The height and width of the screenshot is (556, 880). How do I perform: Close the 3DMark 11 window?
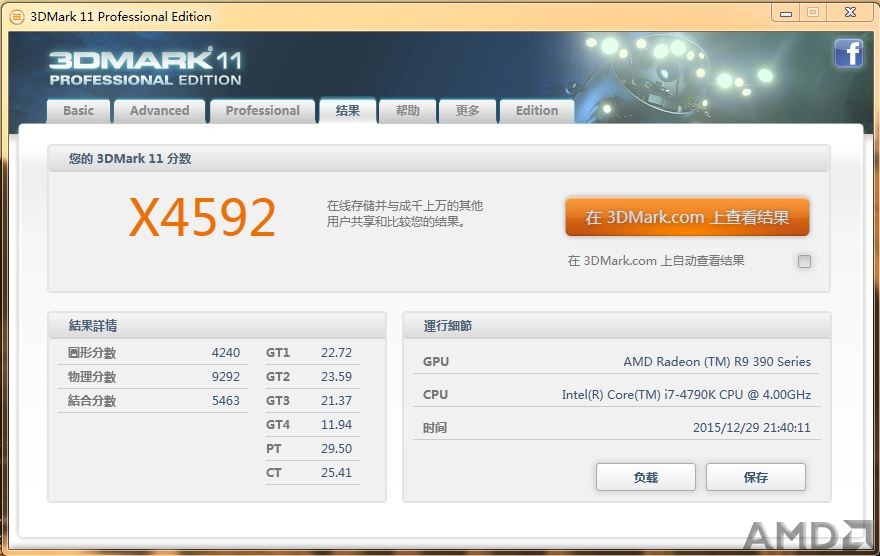point(850,13)
